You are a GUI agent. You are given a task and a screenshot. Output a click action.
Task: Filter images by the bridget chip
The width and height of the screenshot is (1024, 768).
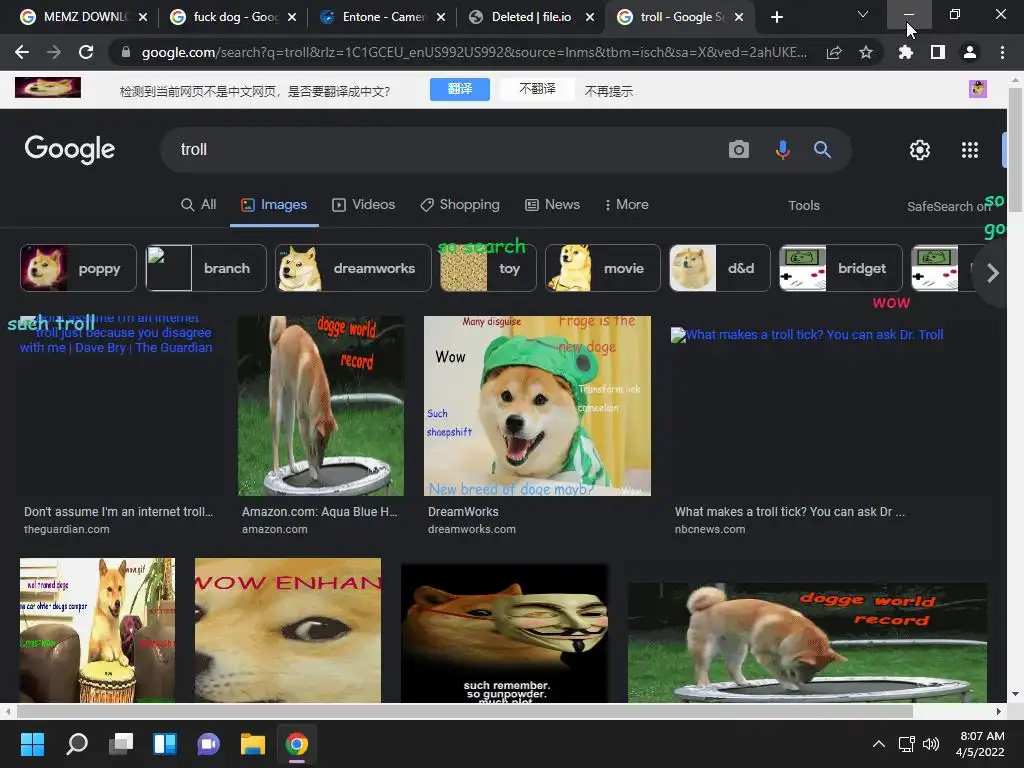click(x=840, y=268)
